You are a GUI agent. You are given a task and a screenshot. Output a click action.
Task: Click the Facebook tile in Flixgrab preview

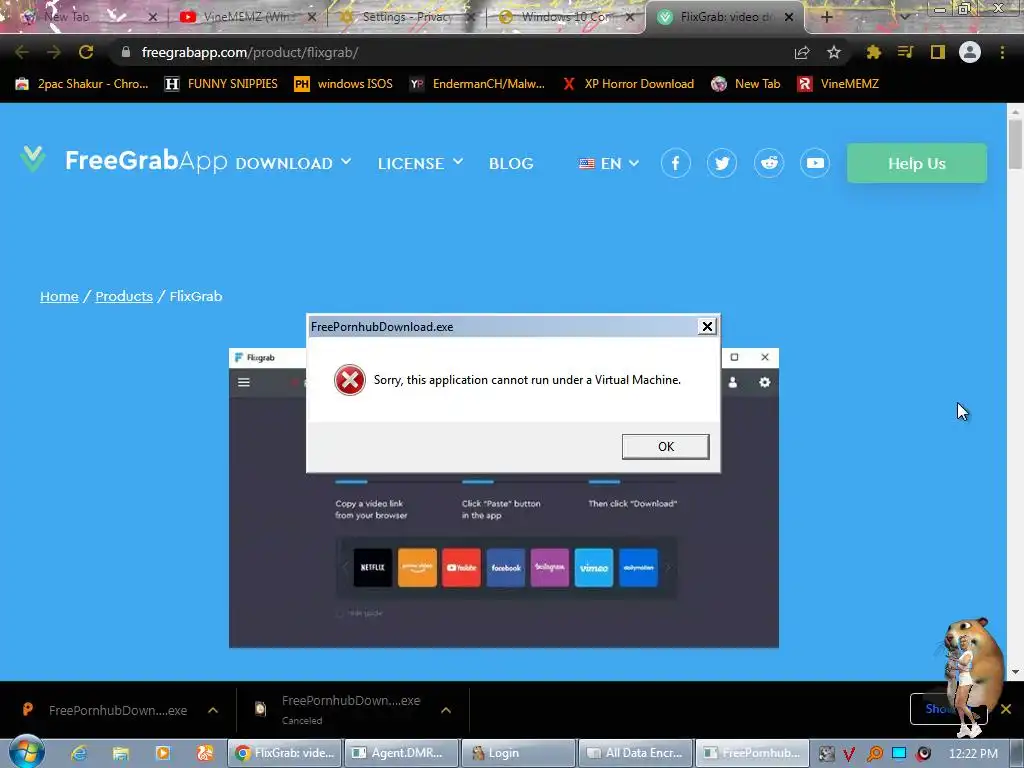pyautogui.click(x=505, y=568)
